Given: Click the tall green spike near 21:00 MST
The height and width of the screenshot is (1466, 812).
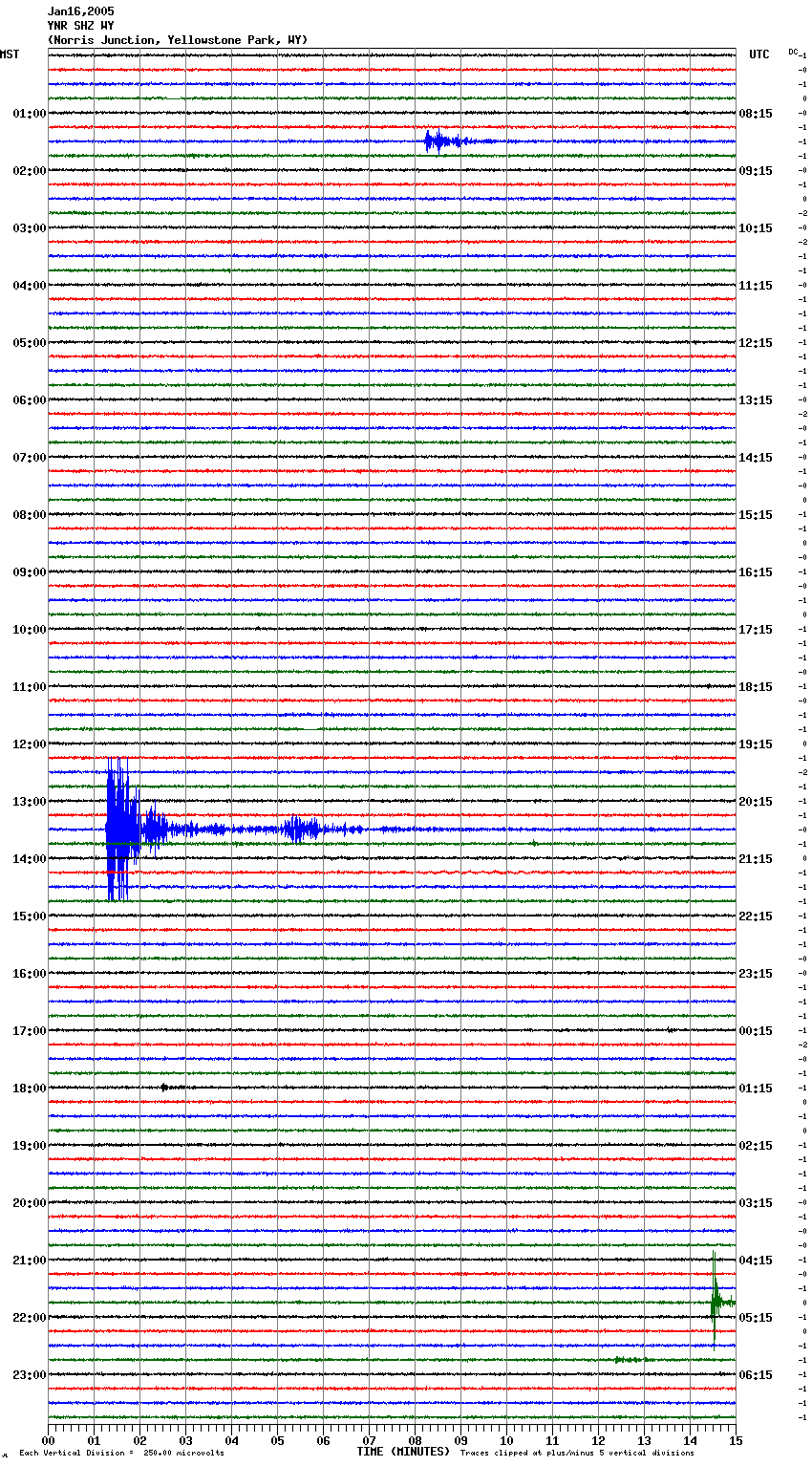Looking at the screenshot, I should [715, 1300].
